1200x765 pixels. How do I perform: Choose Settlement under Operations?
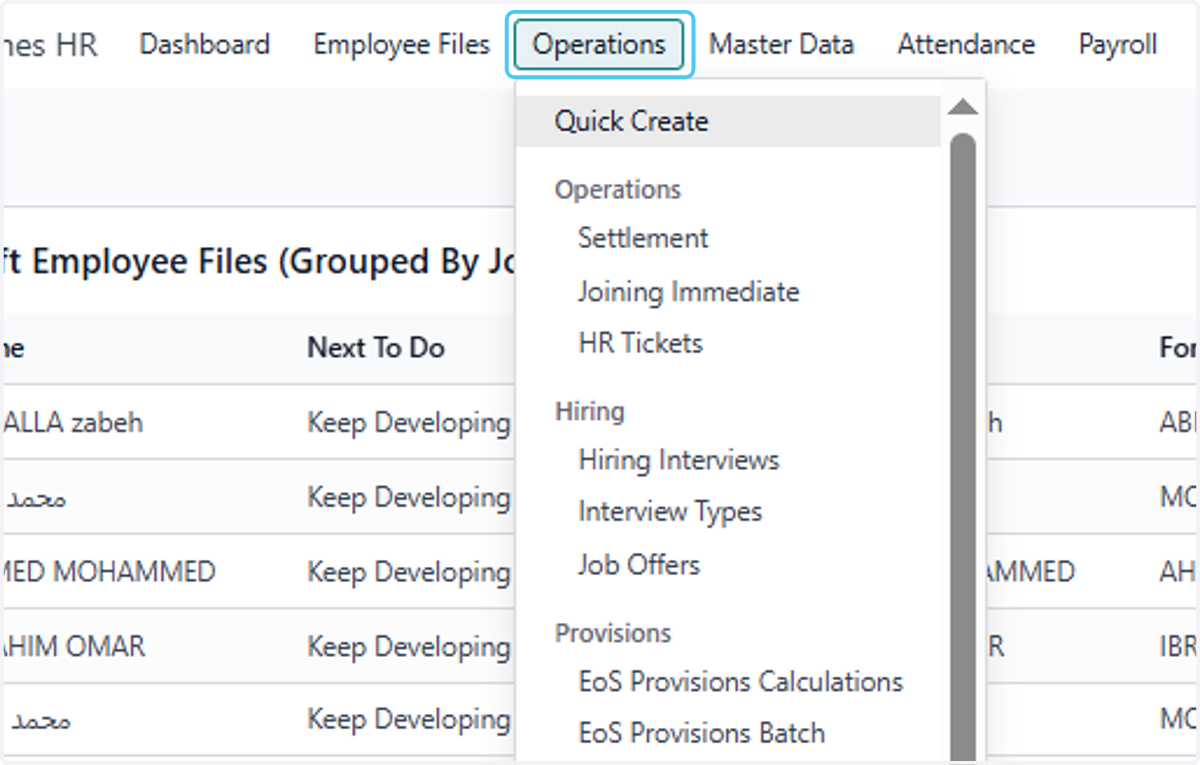(643, 238)
